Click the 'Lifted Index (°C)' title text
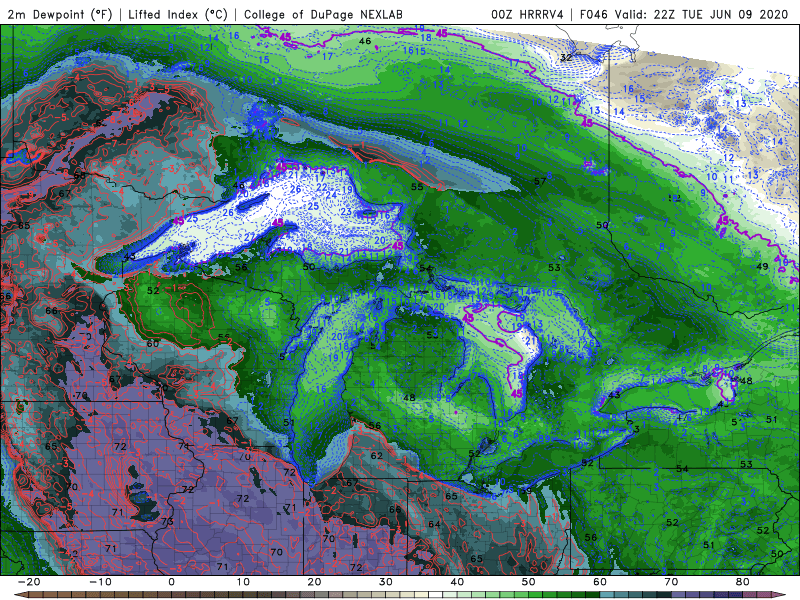800x600 pixels. (x=178, y=14)
